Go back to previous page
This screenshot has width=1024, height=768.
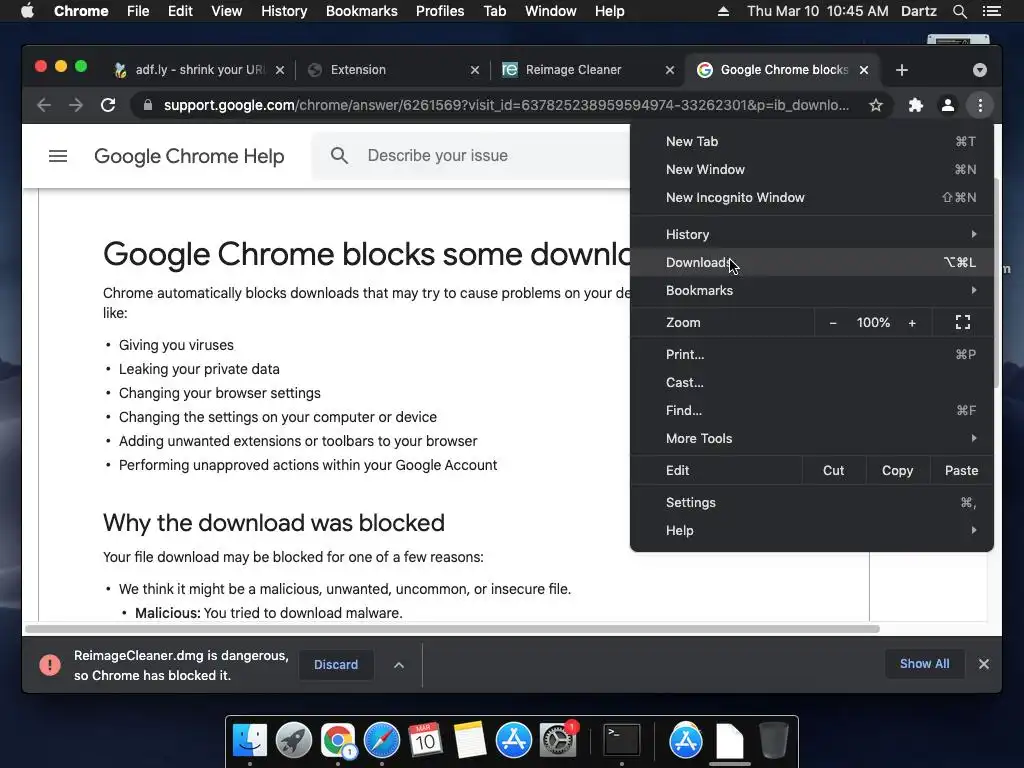pyautogui.click(x=44, y=105)
